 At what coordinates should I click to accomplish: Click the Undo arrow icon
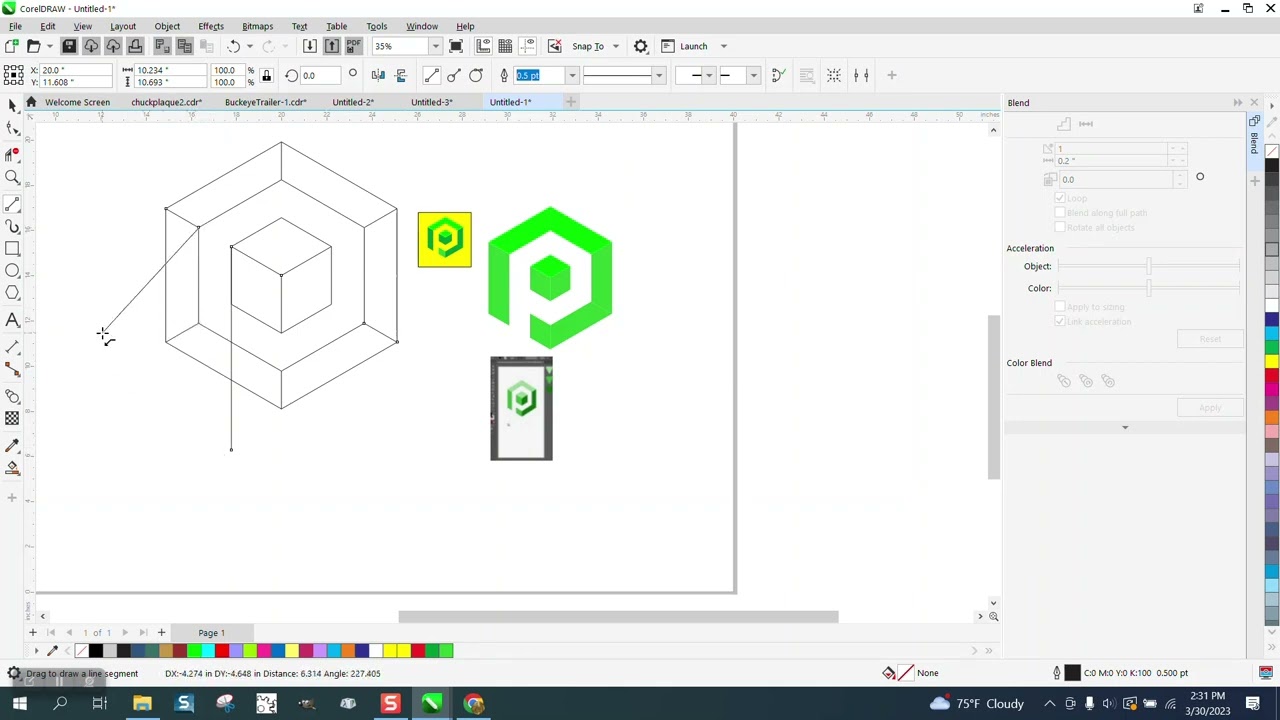tap(233, 46)
